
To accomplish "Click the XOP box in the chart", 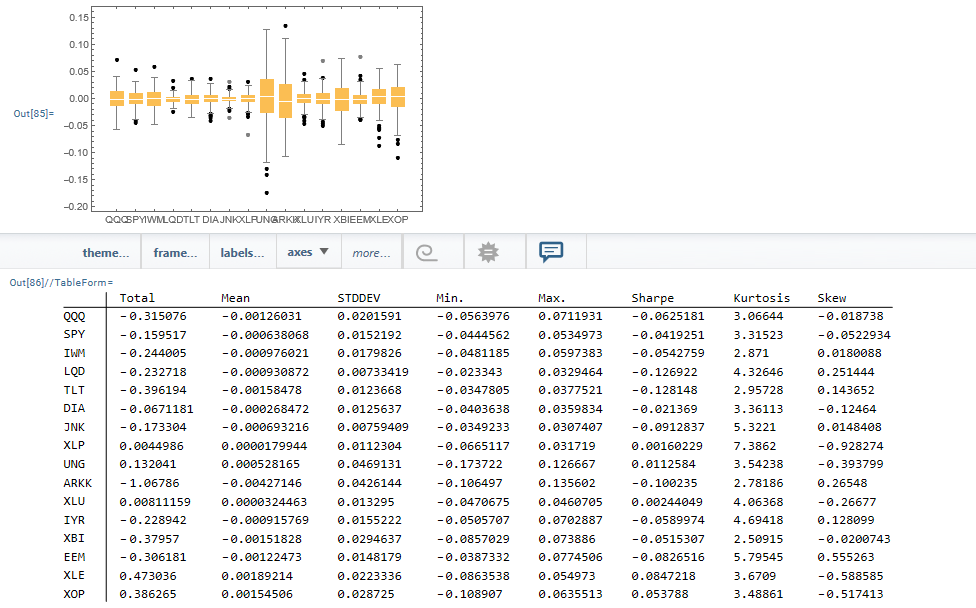I will click(x=398, y=97).
